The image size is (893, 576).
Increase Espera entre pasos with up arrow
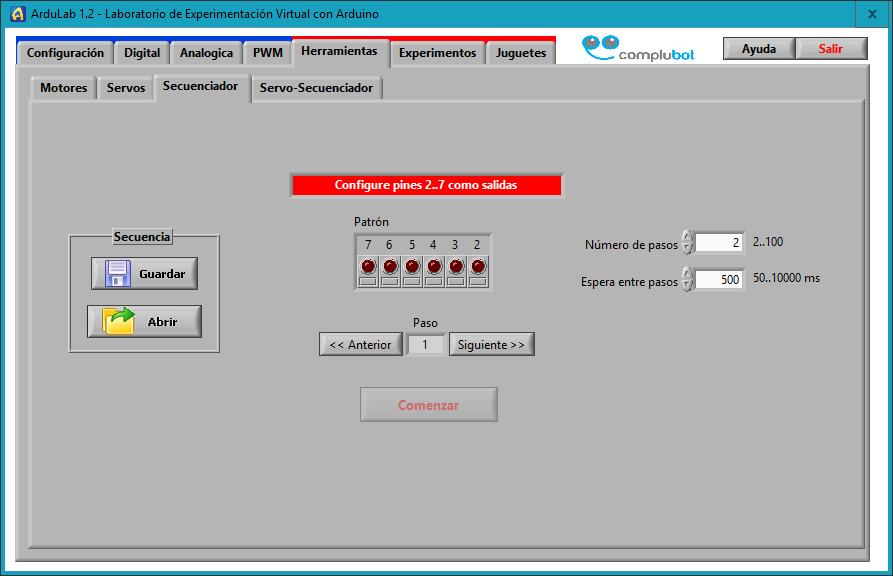[687, 274]
